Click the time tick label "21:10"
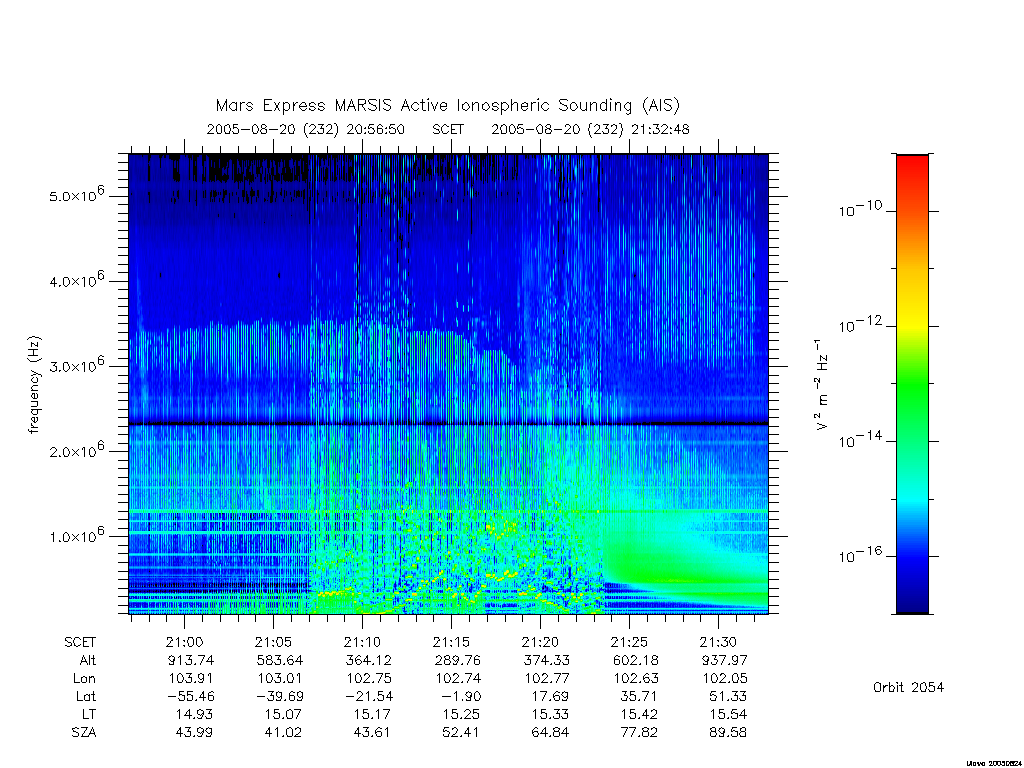This screenshot has width=1024, height=768. pos(362,643)
